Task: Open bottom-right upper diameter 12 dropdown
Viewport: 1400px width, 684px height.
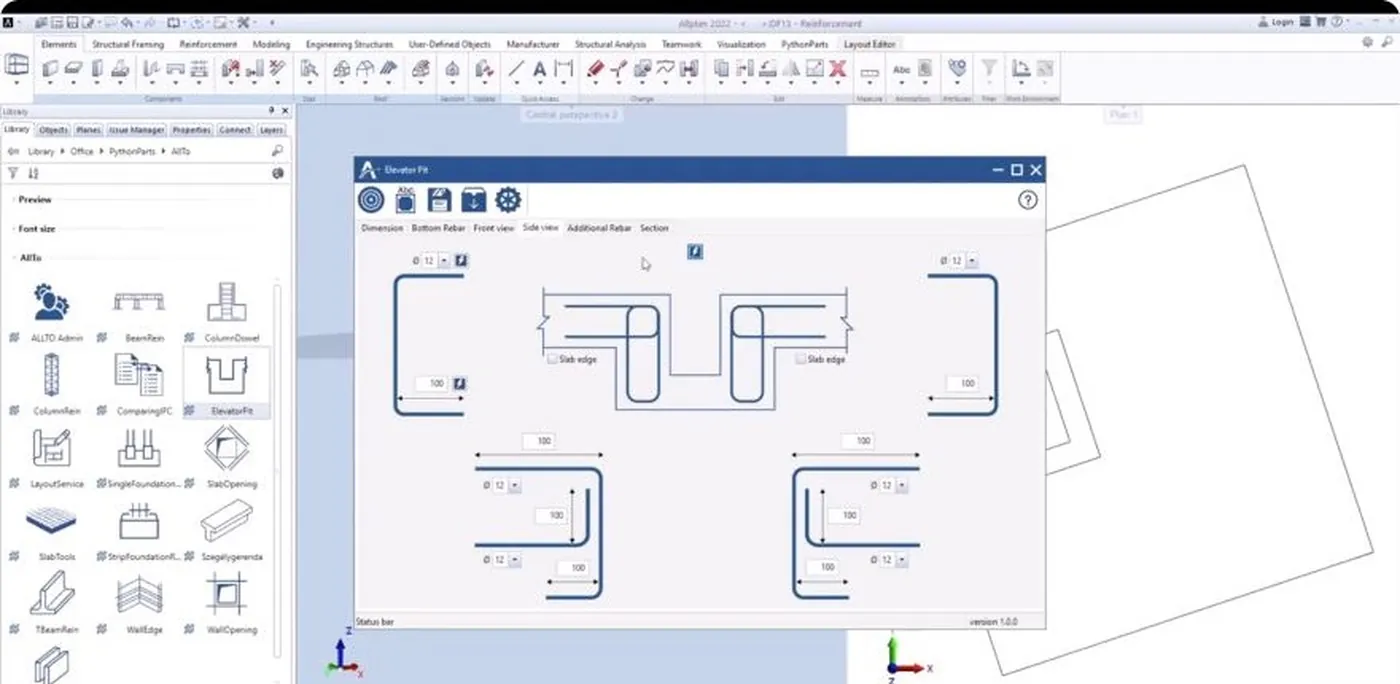Action: click(x=902, y=485)
